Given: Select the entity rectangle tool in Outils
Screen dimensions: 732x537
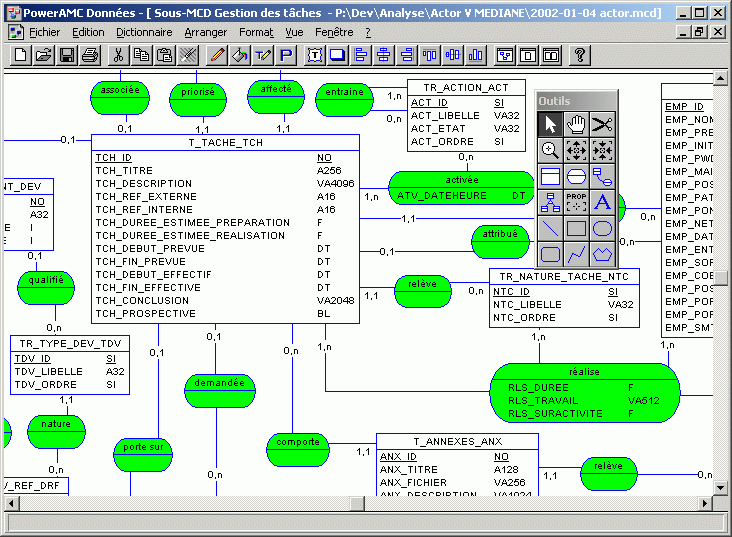Looking at the screenshot, I should coord(550,176).
